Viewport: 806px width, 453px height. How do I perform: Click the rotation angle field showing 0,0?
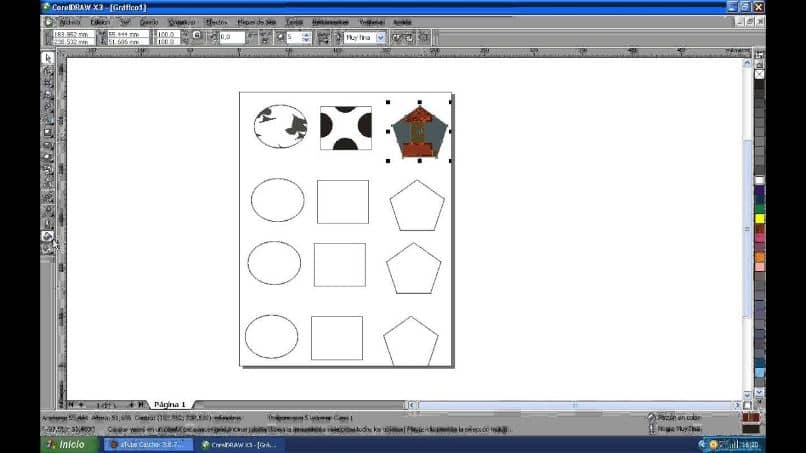click(232, 38)
